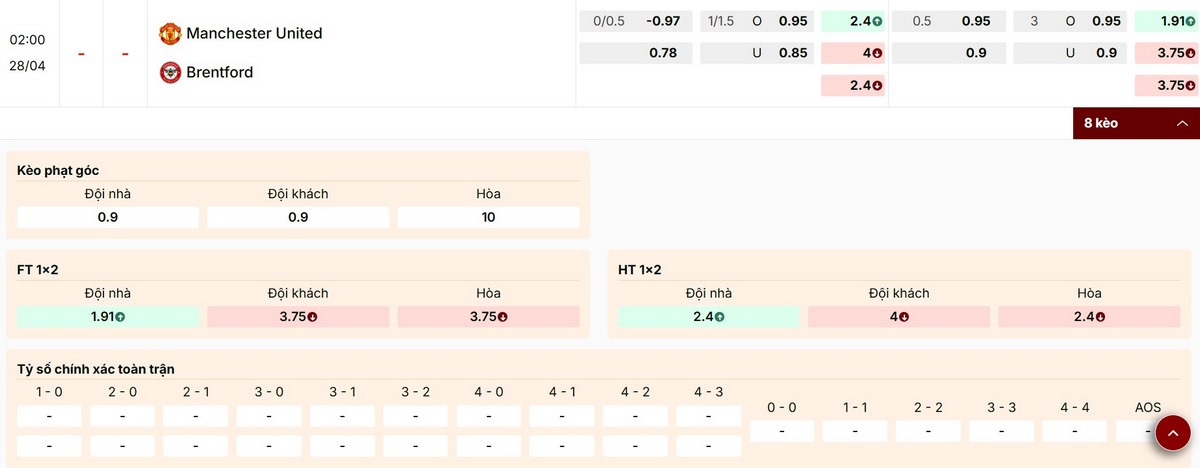1200x468 pixels.
Task: Select Đội nhà 0.9 in Kèo phạt góc
Action: tap(108, 217)
